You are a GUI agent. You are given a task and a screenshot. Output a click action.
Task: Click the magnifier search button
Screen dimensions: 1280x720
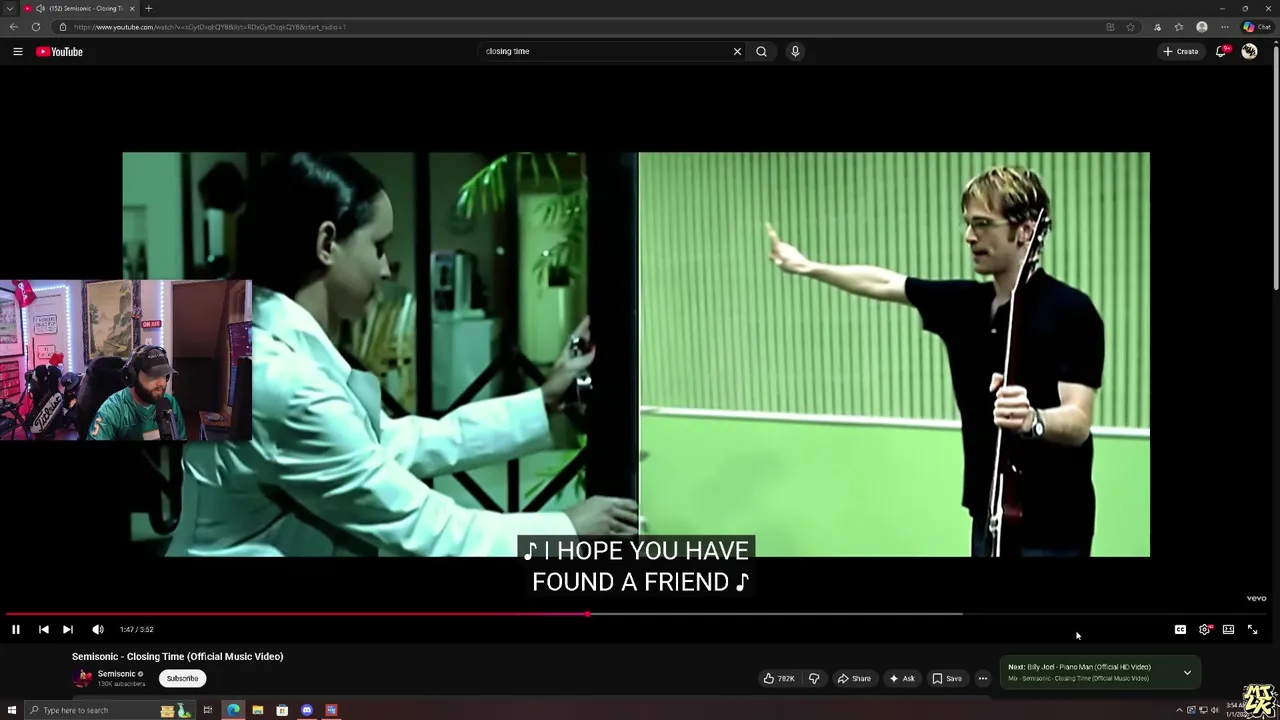click(761, 51)
